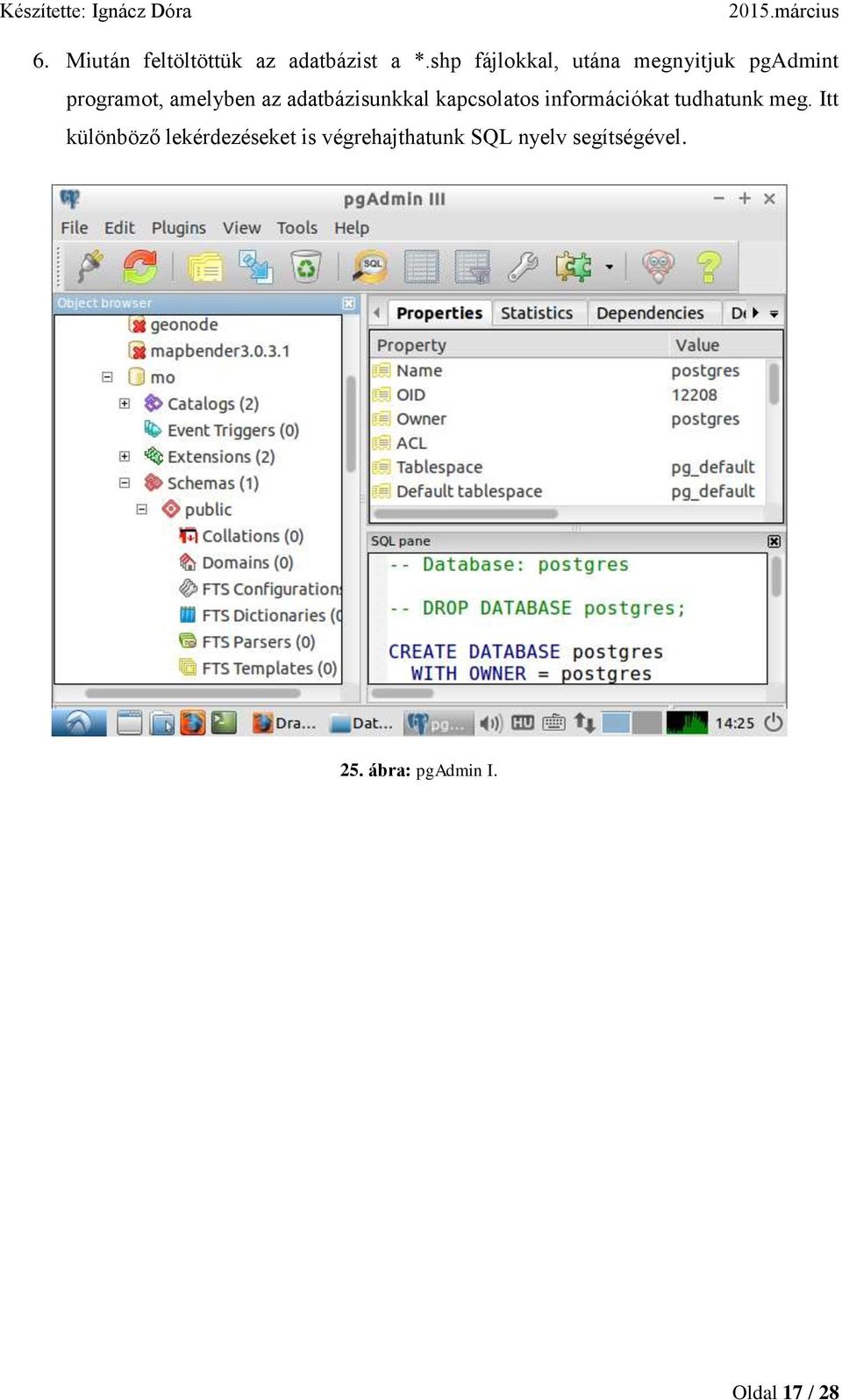Open the desktop start menu button in taskbar

79,723
